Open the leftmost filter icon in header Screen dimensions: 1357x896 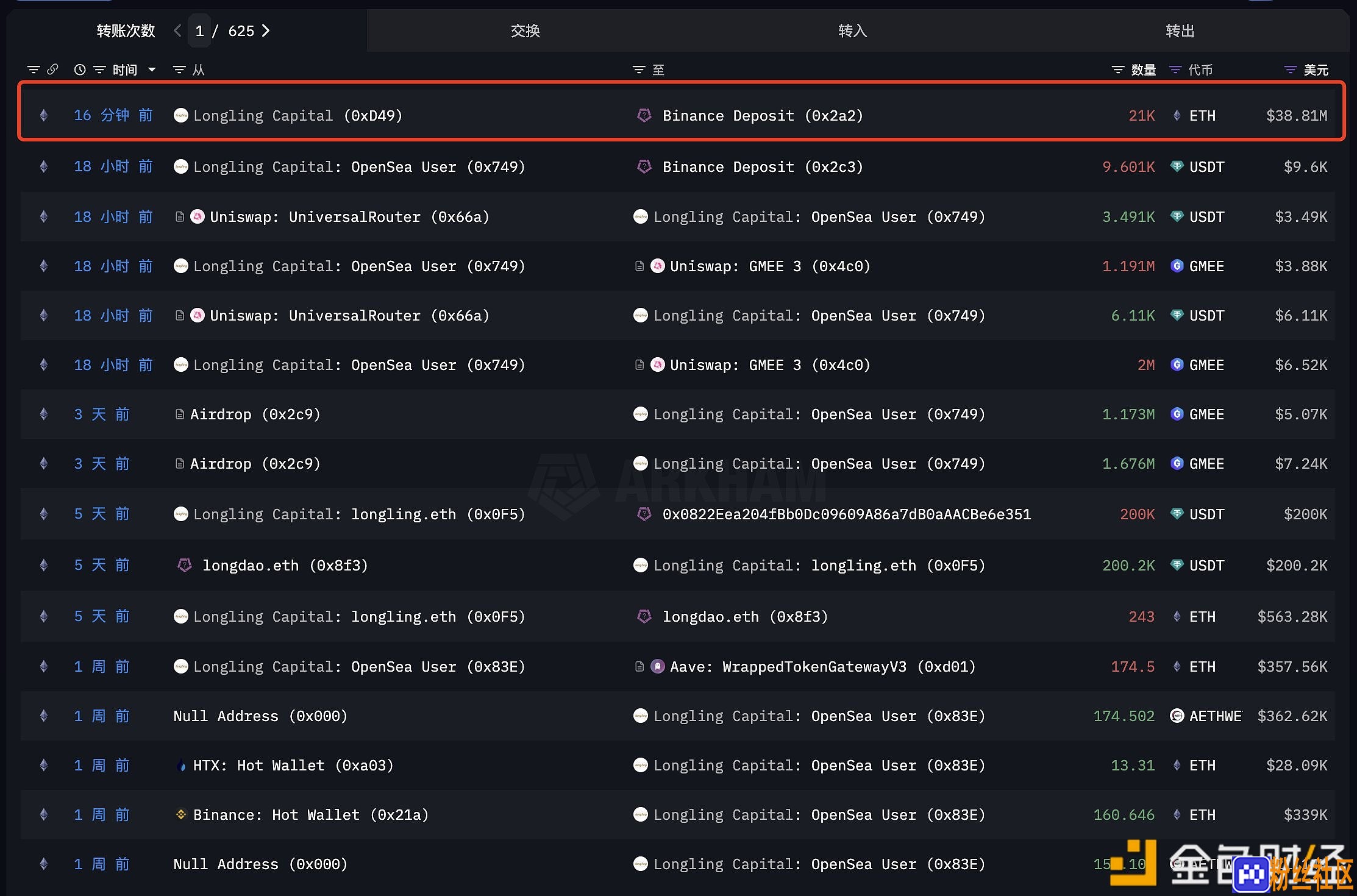34,69
